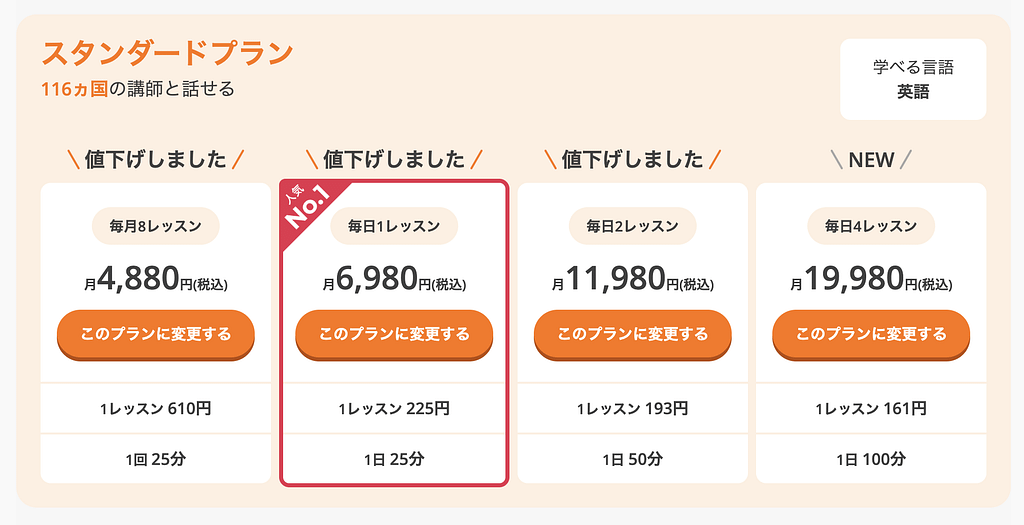Change to the 毎日1レッスン plan
Screen dimensions: 1024x525
click(x=394, y=334)
